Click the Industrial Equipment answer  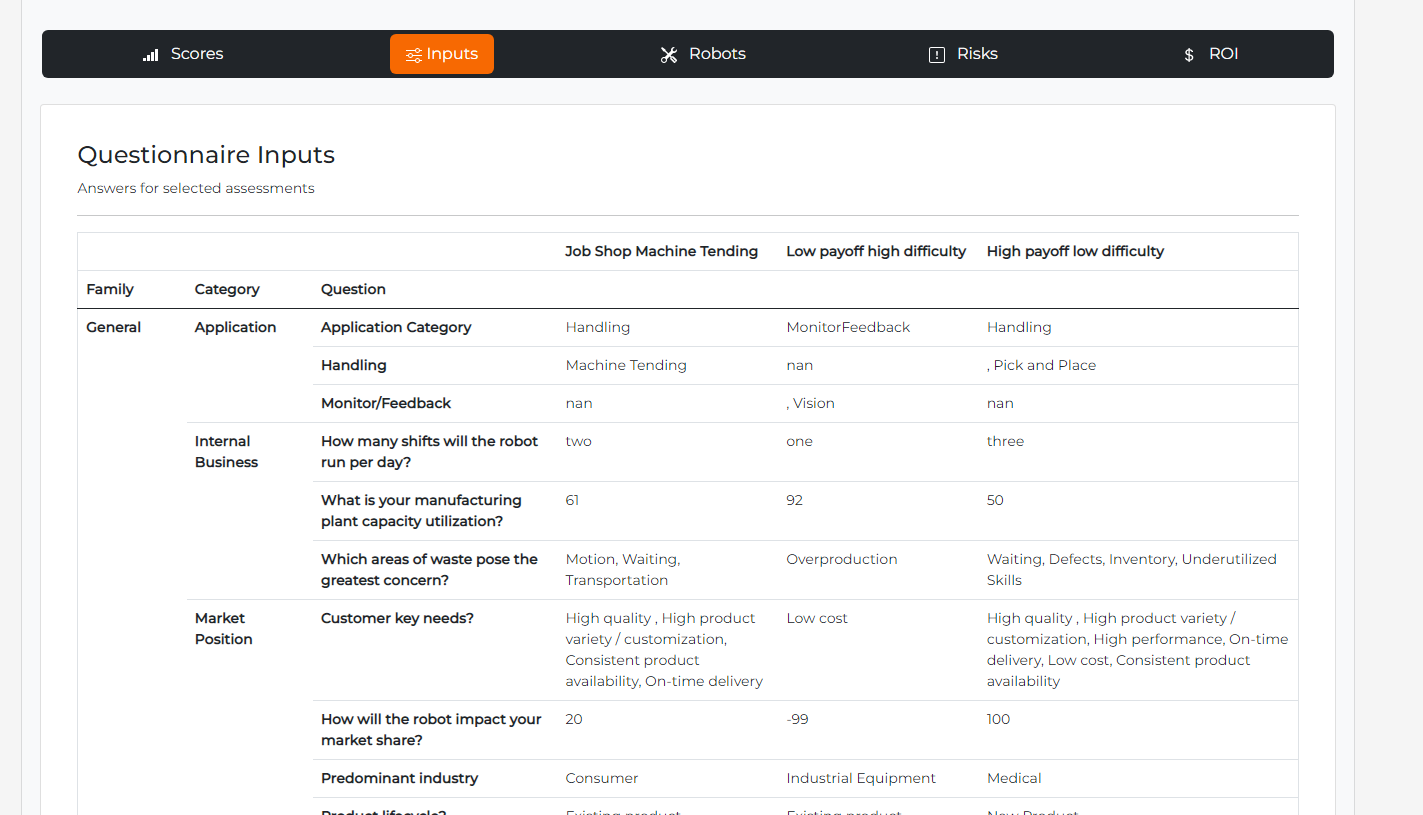click(x=861, y=778)
